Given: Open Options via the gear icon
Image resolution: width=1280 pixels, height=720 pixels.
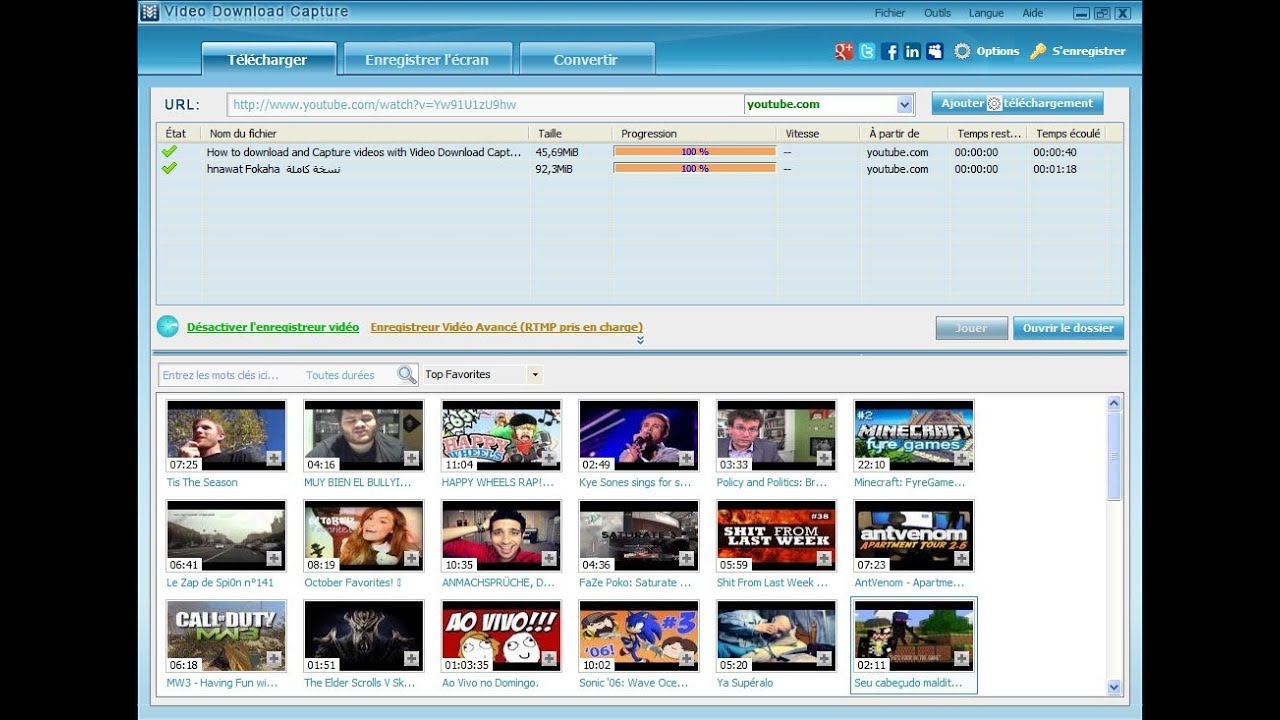Looking at the screenshot, I should 962,52.
